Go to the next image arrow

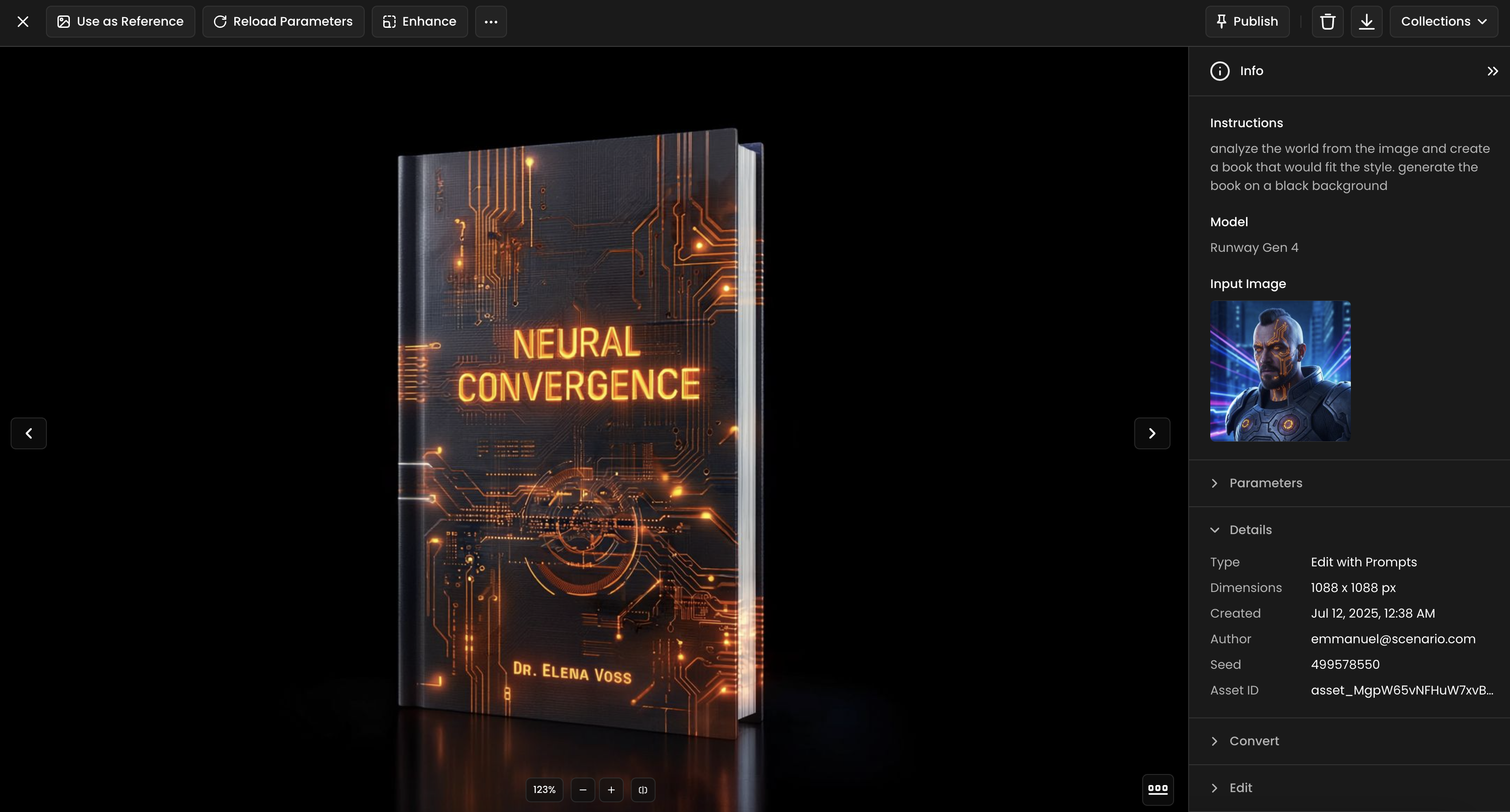(x=1152, y=433)
